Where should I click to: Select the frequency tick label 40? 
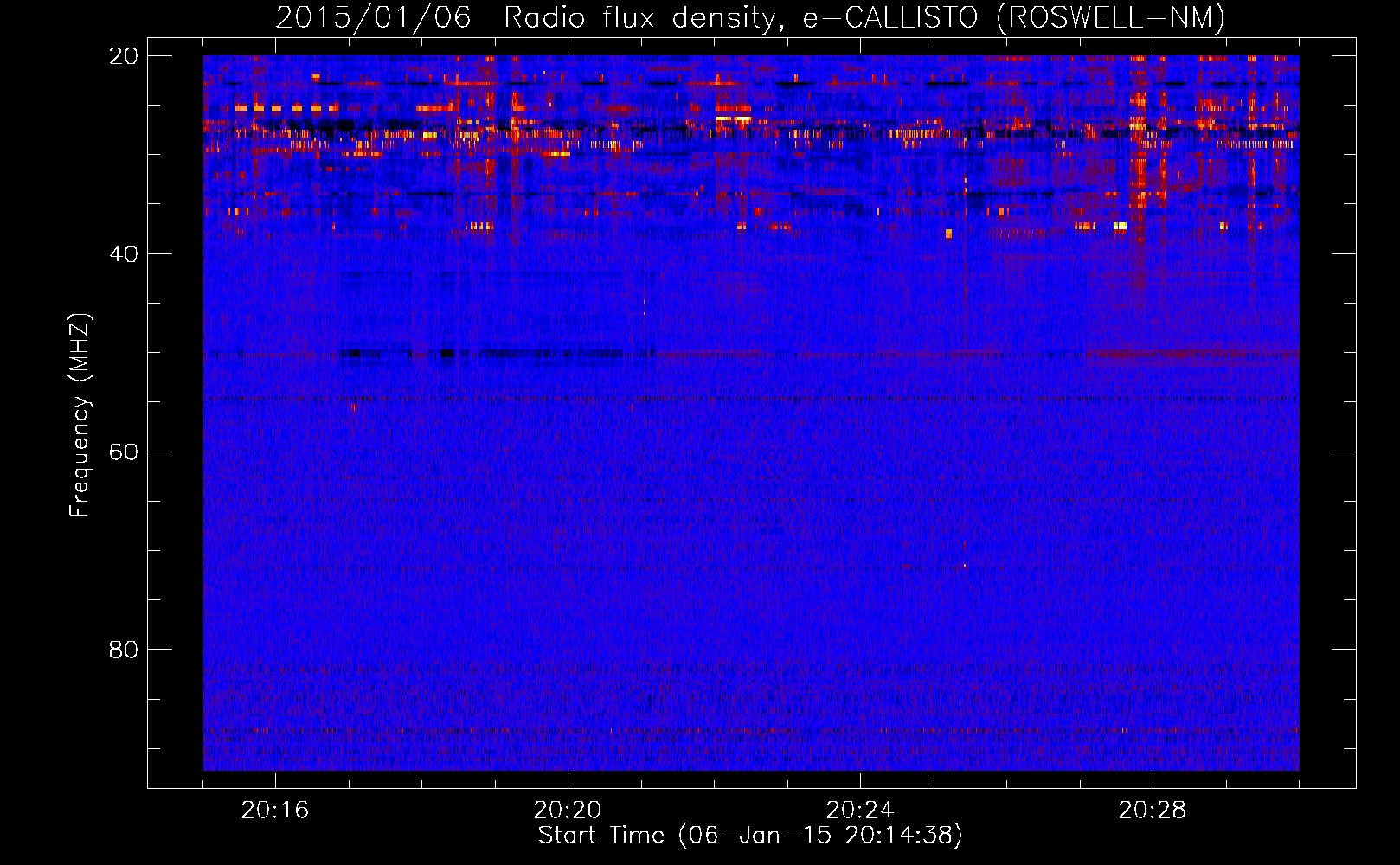click(x=124, y=254)
